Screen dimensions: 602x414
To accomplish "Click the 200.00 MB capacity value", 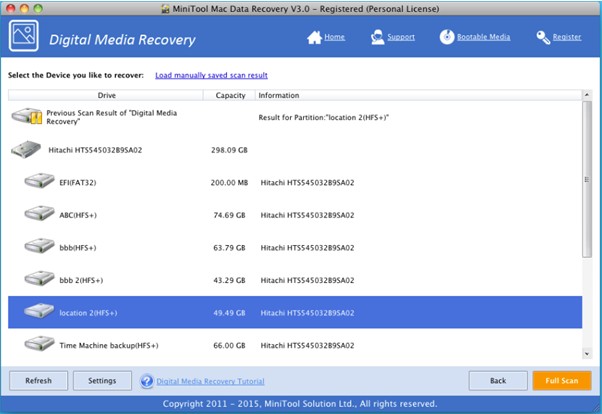I will point(229,182).
